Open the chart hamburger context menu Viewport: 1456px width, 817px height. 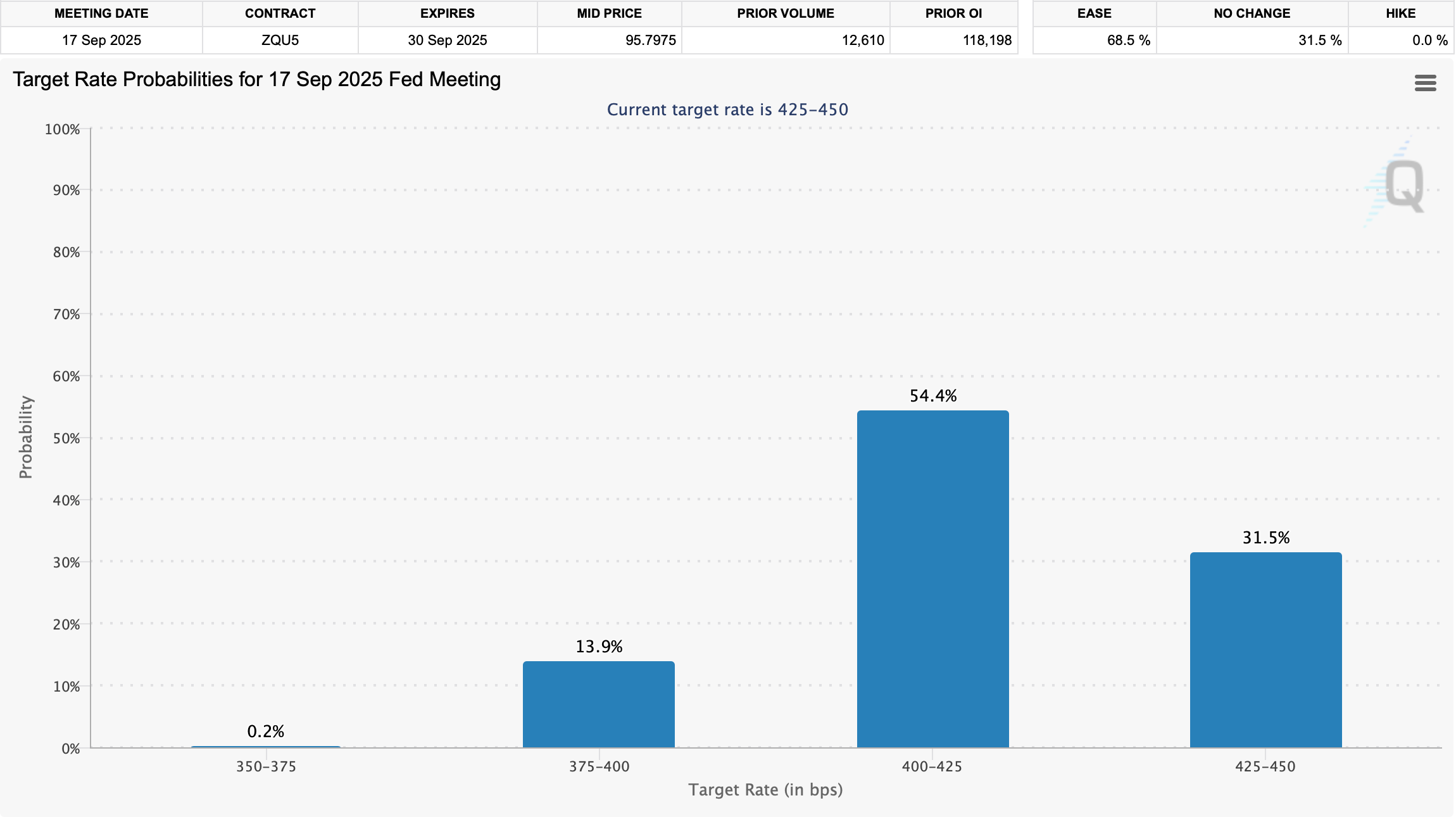click(1425, 83)
